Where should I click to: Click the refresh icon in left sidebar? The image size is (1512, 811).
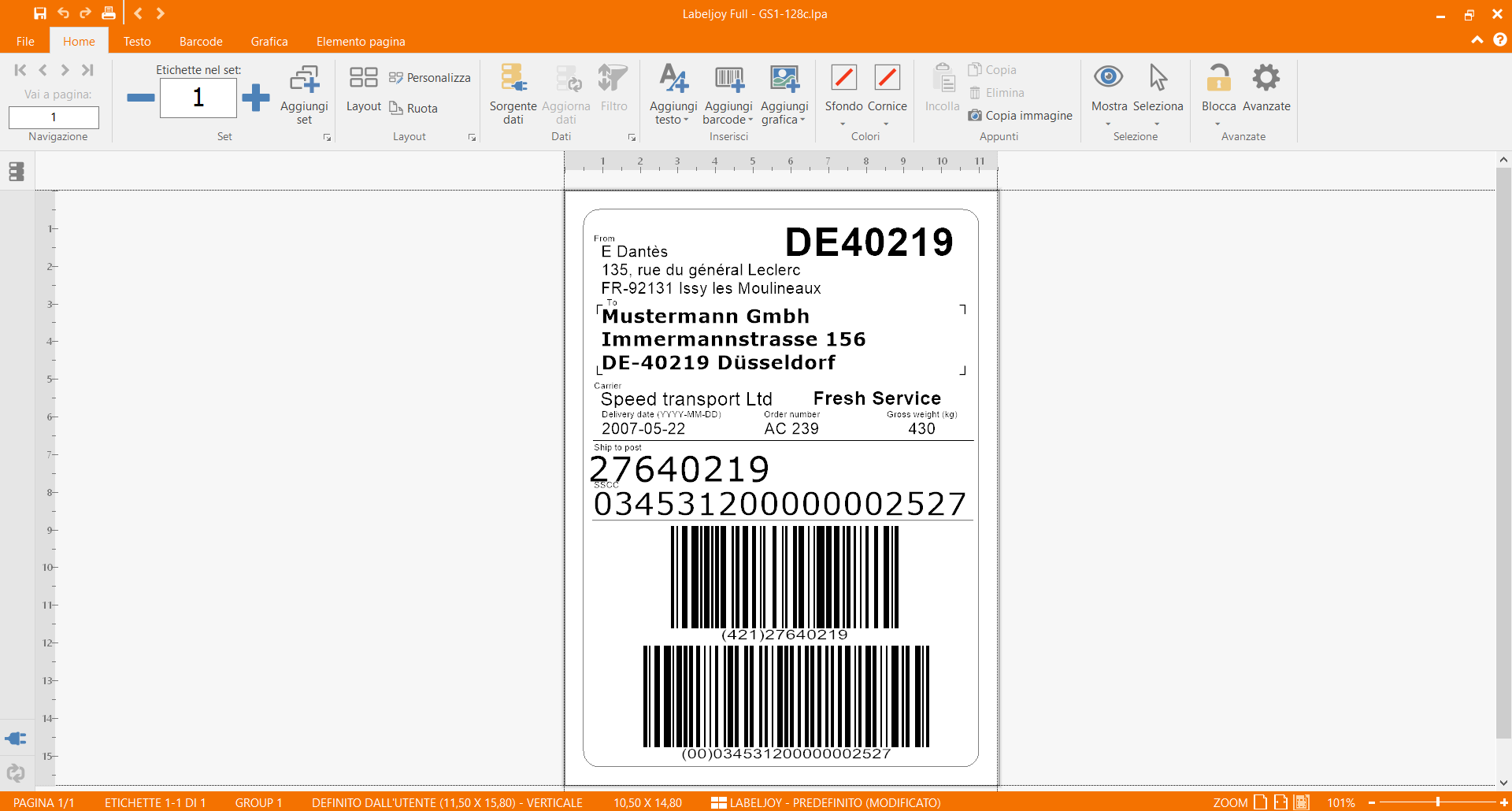coord(16,773)
